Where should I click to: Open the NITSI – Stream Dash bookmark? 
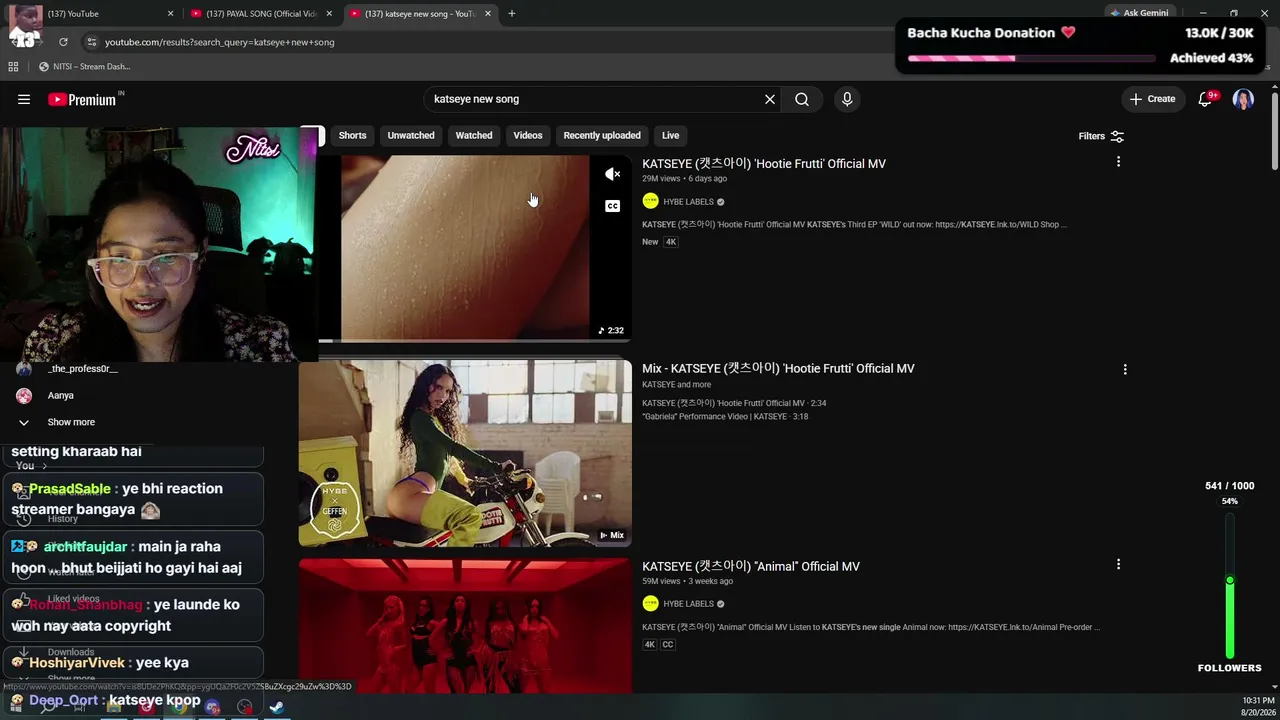pos(85,66)
